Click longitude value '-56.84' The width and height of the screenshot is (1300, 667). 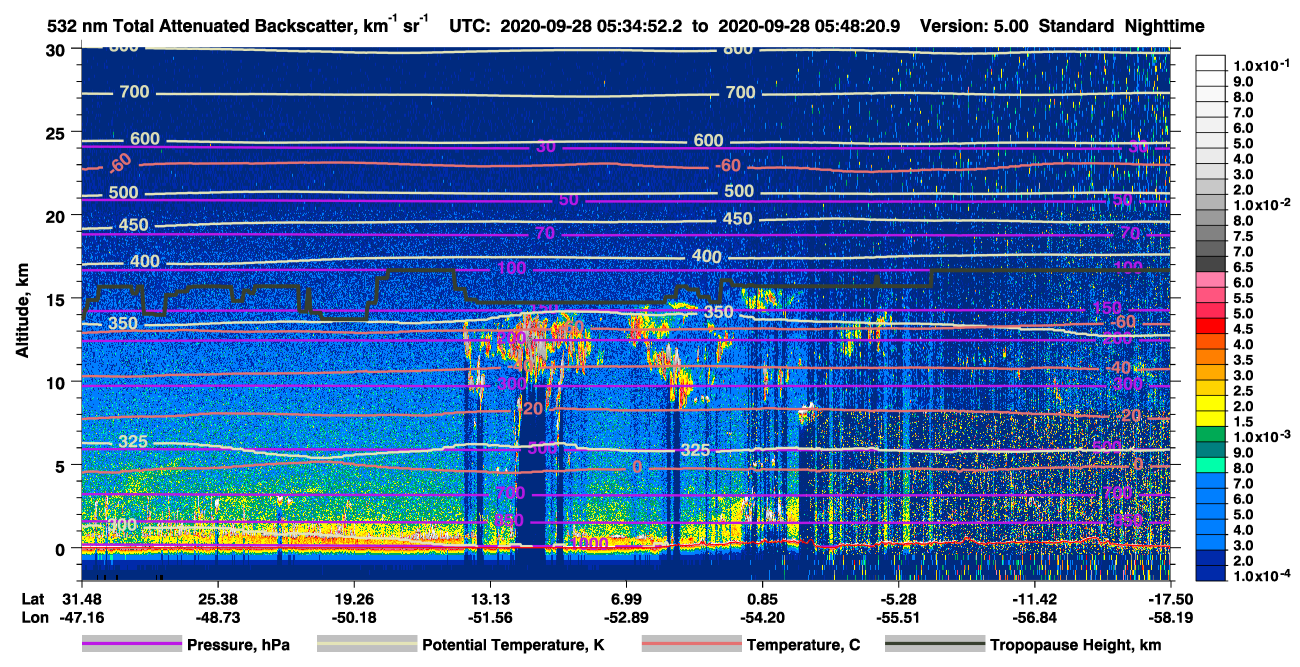click(x=1035, y=617)
